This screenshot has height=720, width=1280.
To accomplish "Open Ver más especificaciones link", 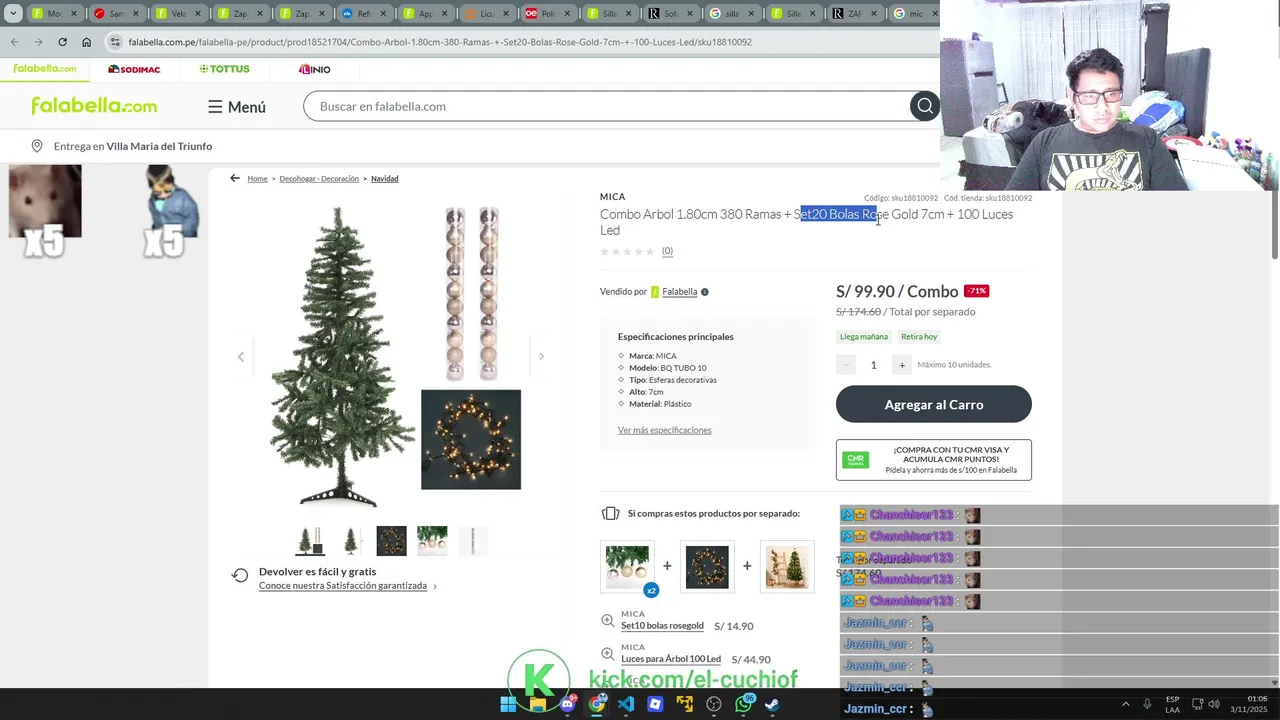I will click(665, 430).
